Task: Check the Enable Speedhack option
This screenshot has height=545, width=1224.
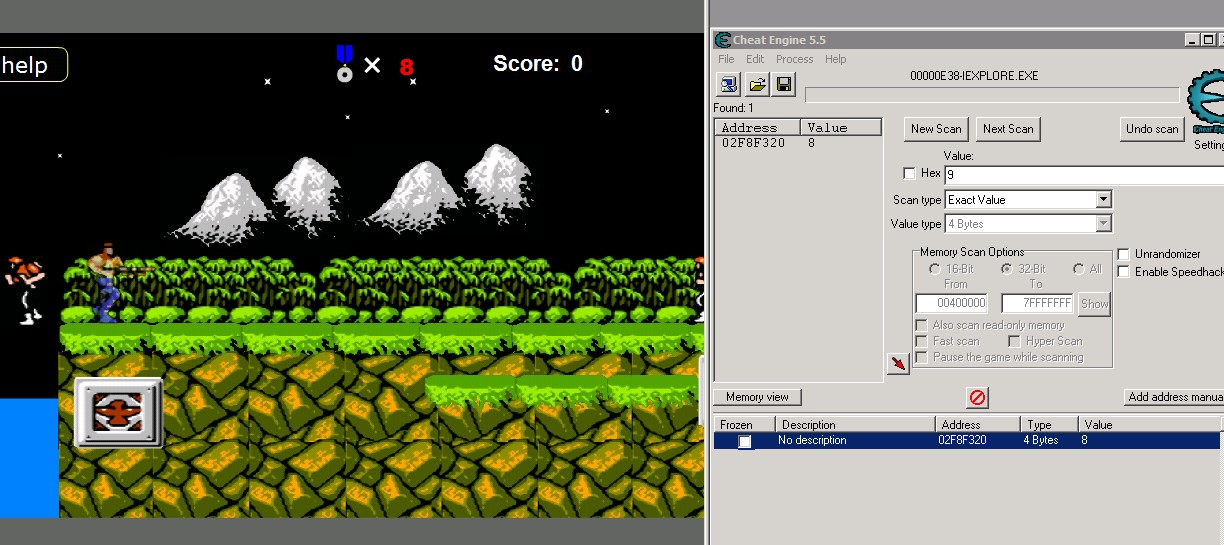Action: point(1123,272)
